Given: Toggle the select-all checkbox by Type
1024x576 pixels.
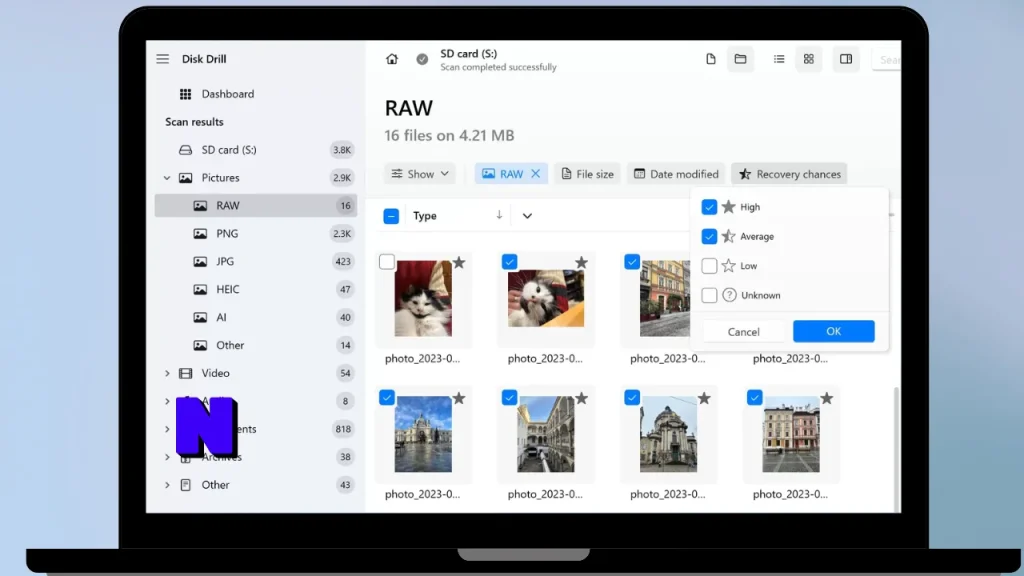Looking at the screenshot, I should pyautogui.click(x=391, y=216).
